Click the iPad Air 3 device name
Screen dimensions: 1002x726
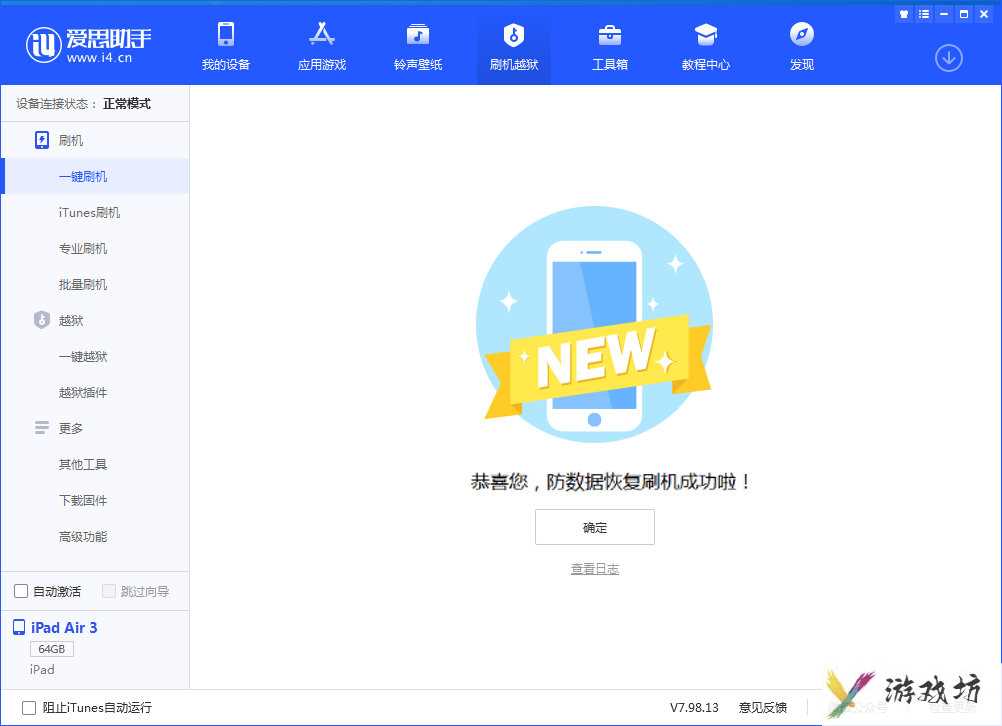64,628
